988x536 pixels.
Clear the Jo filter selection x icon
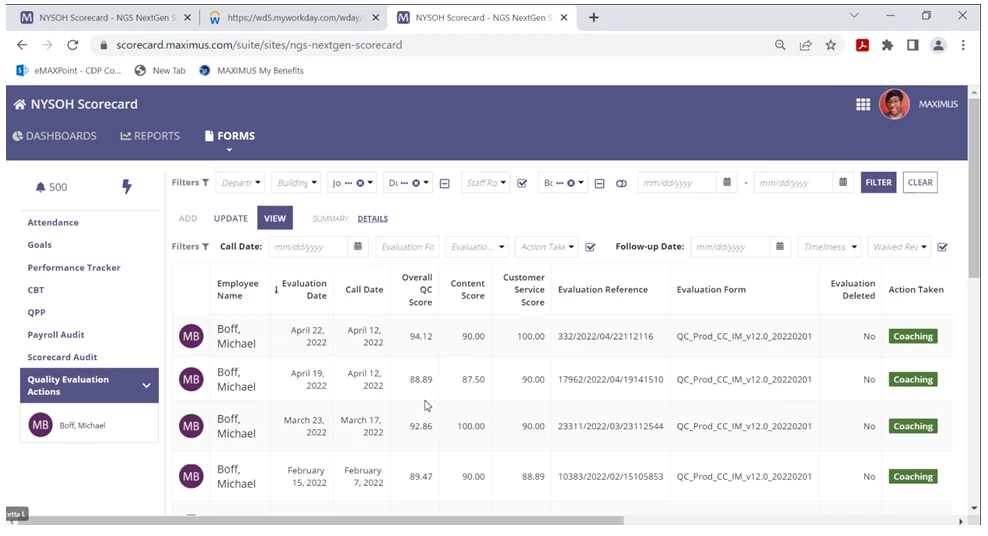click(360, 183)
